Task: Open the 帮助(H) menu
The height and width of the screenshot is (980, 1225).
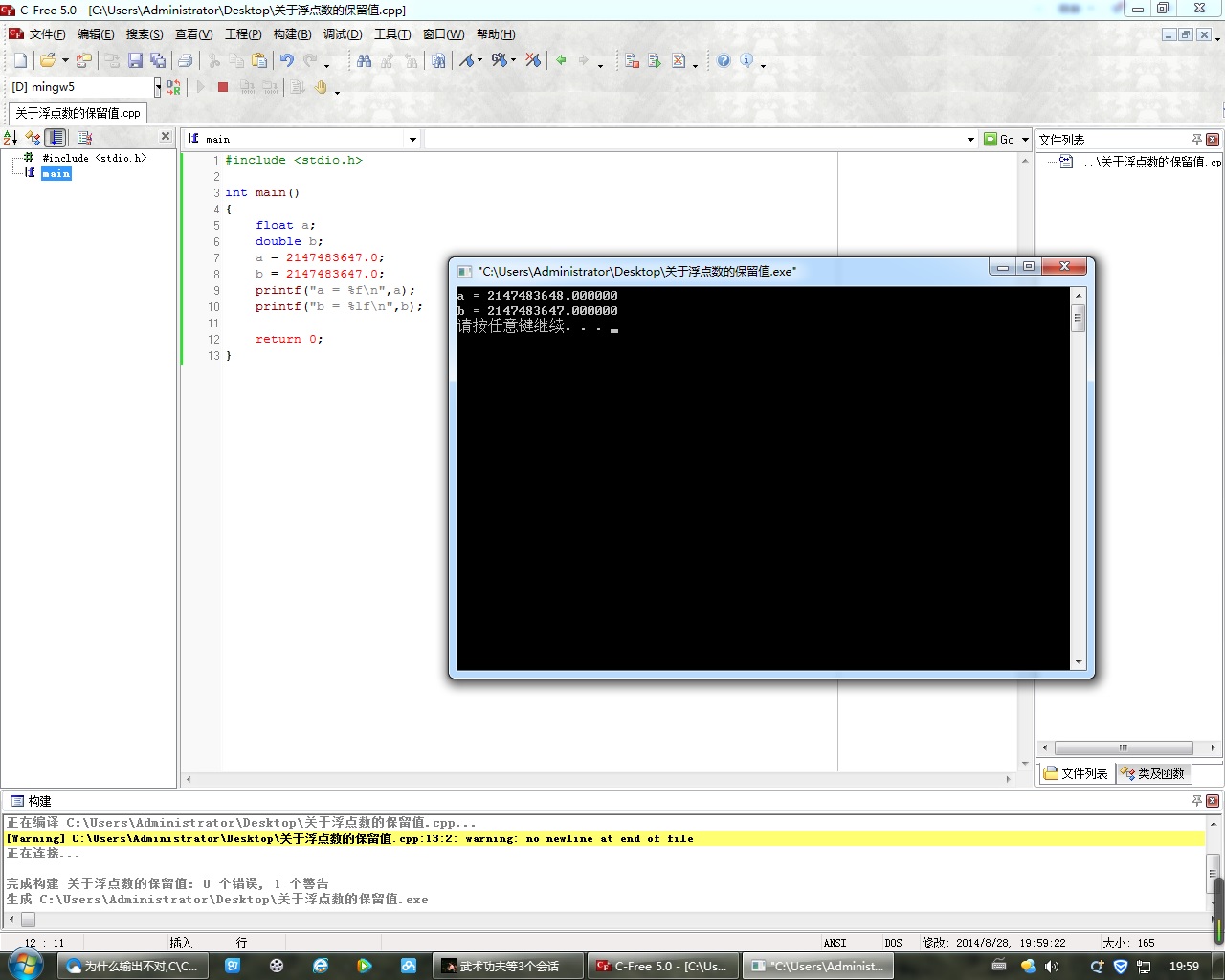Action: click(496, 34)
